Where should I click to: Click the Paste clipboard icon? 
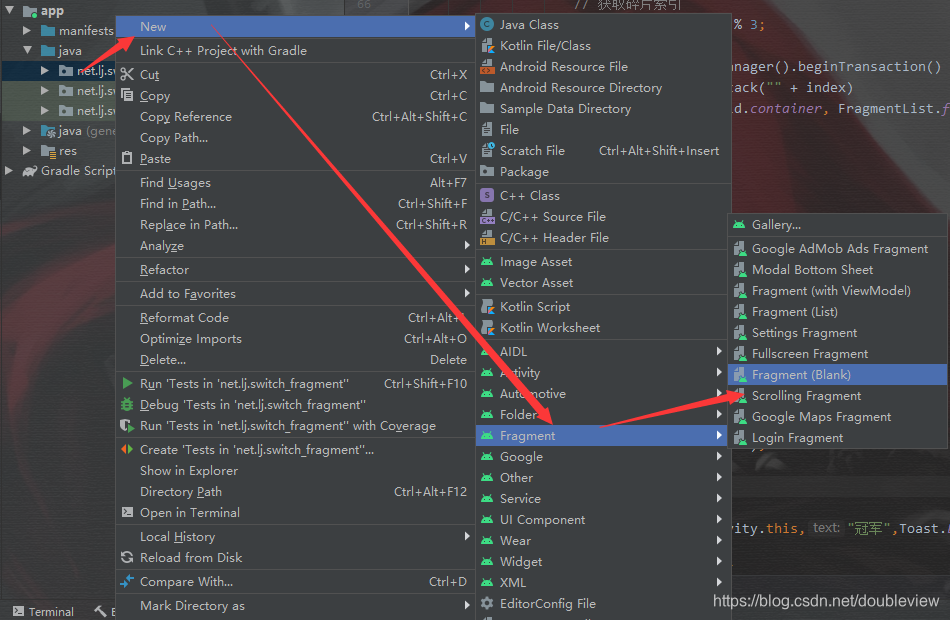(127, 158)
